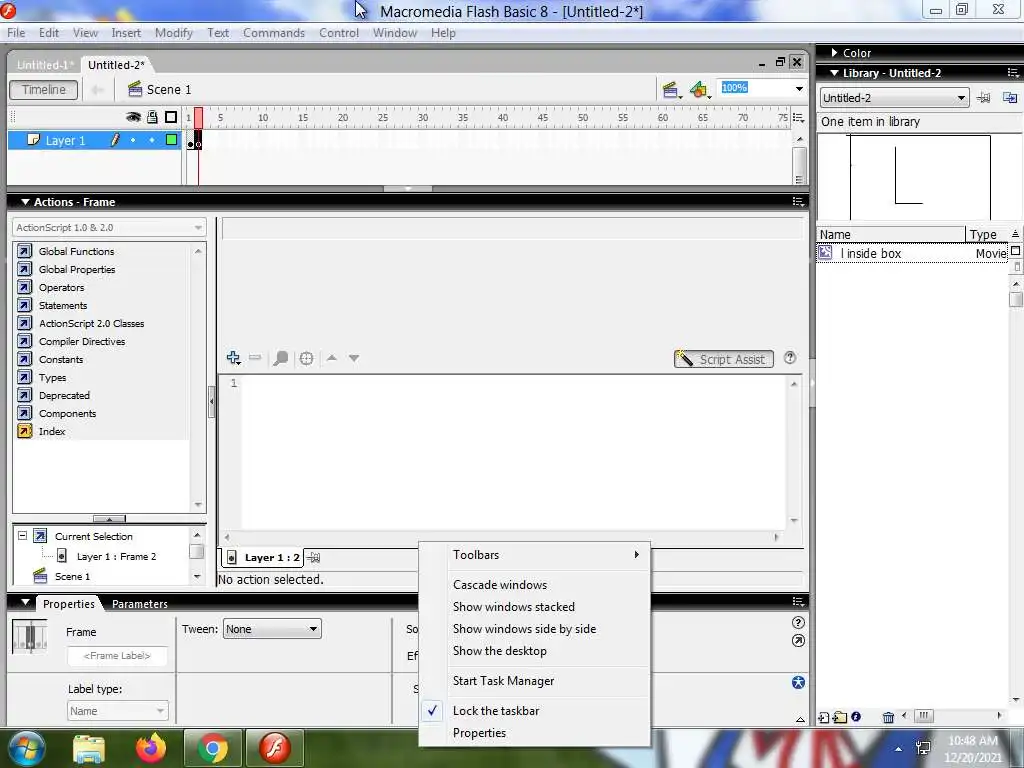Viewport: 1024px width, 768px height.
Task: Click the accessibility star icon in Properties
Action: [x=798, y=682]
